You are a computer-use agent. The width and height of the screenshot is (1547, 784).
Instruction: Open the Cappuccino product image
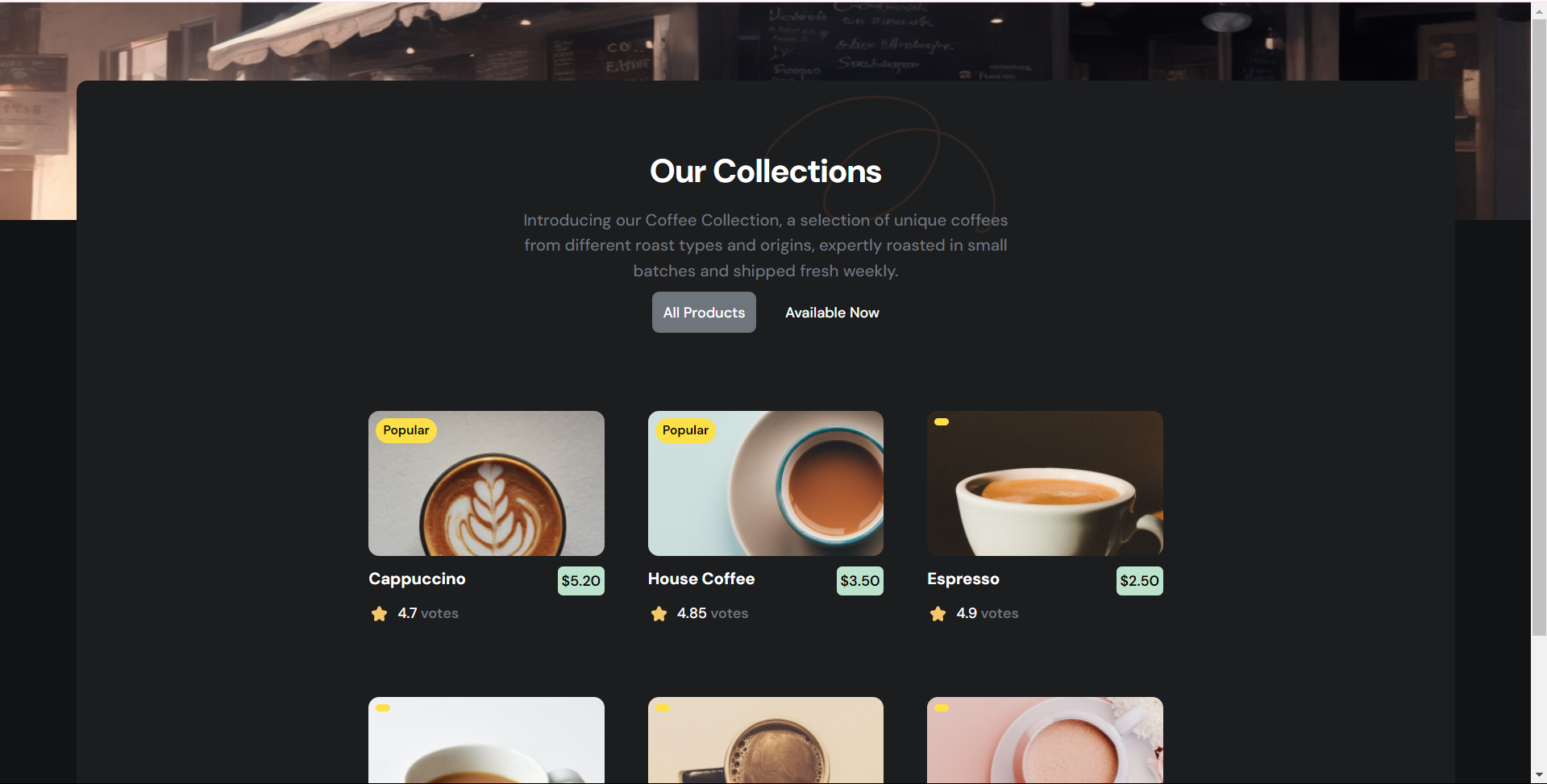(x=486, y=483)
